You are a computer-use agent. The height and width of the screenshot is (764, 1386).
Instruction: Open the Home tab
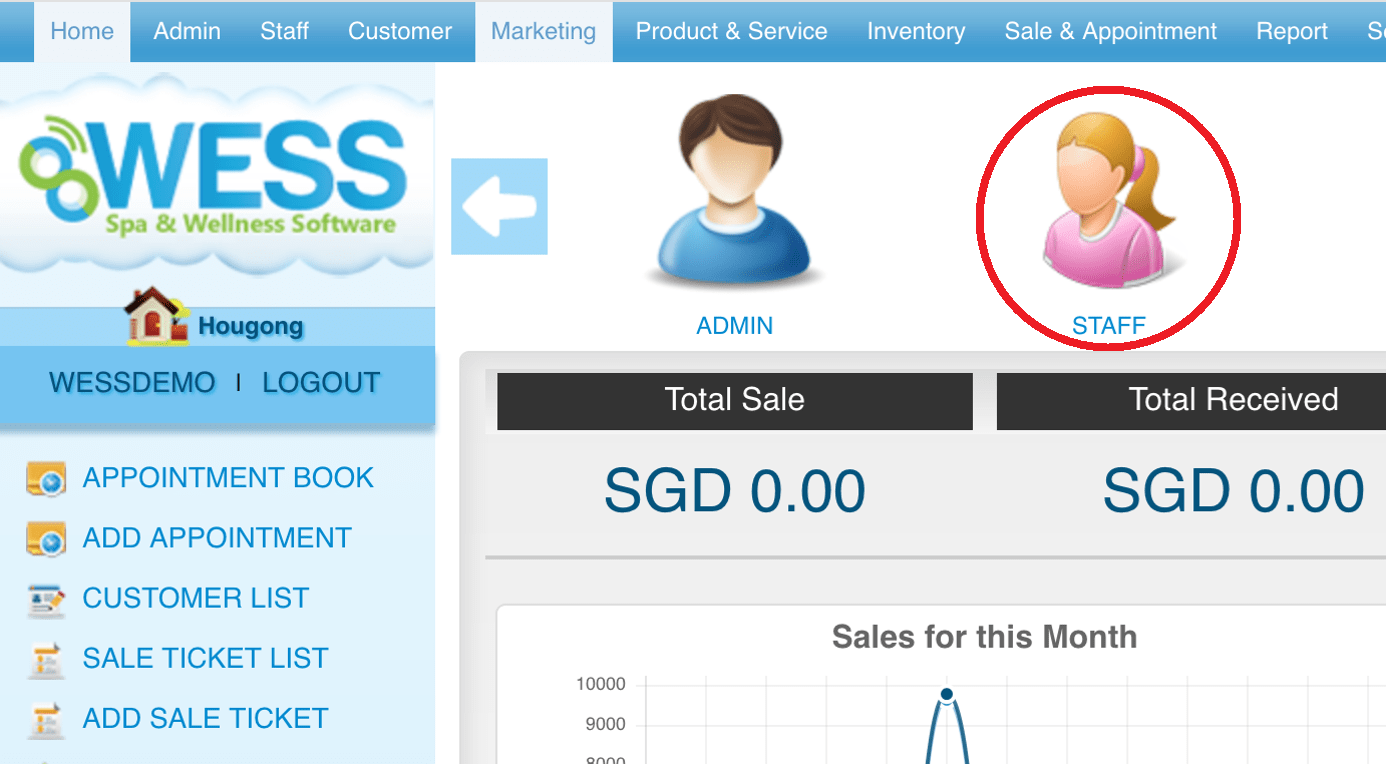point(82,31)
